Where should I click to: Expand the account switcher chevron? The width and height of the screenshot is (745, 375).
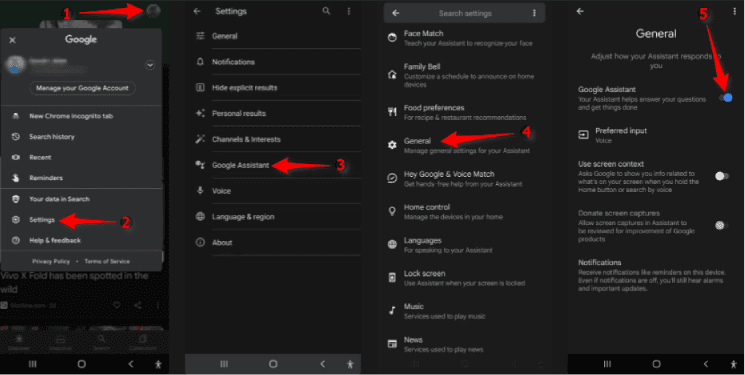pyautogui.click(x=150, y=65)
